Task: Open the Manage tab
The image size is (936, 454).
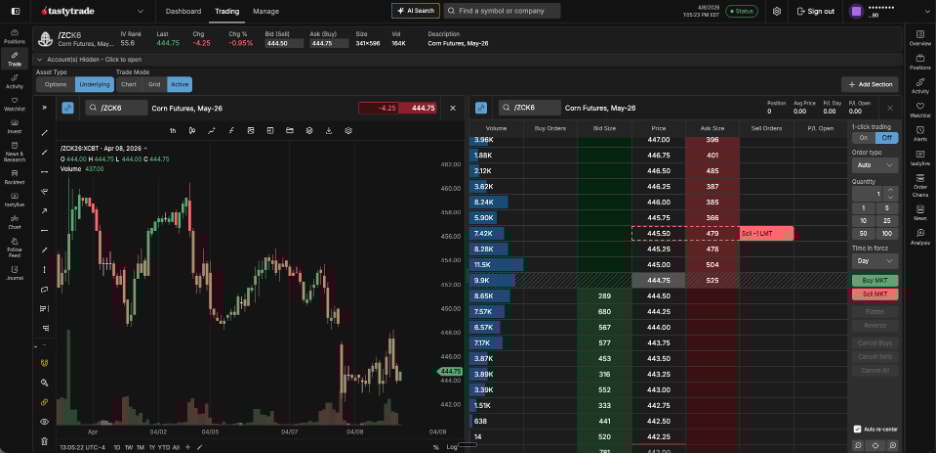Action: (266, 11)
